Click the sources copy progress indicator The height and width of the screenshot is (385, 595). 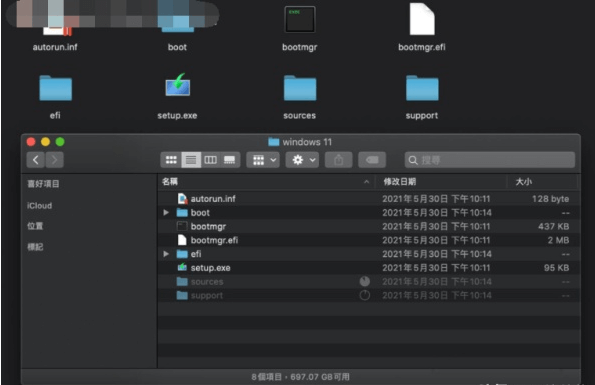(364, 281)
